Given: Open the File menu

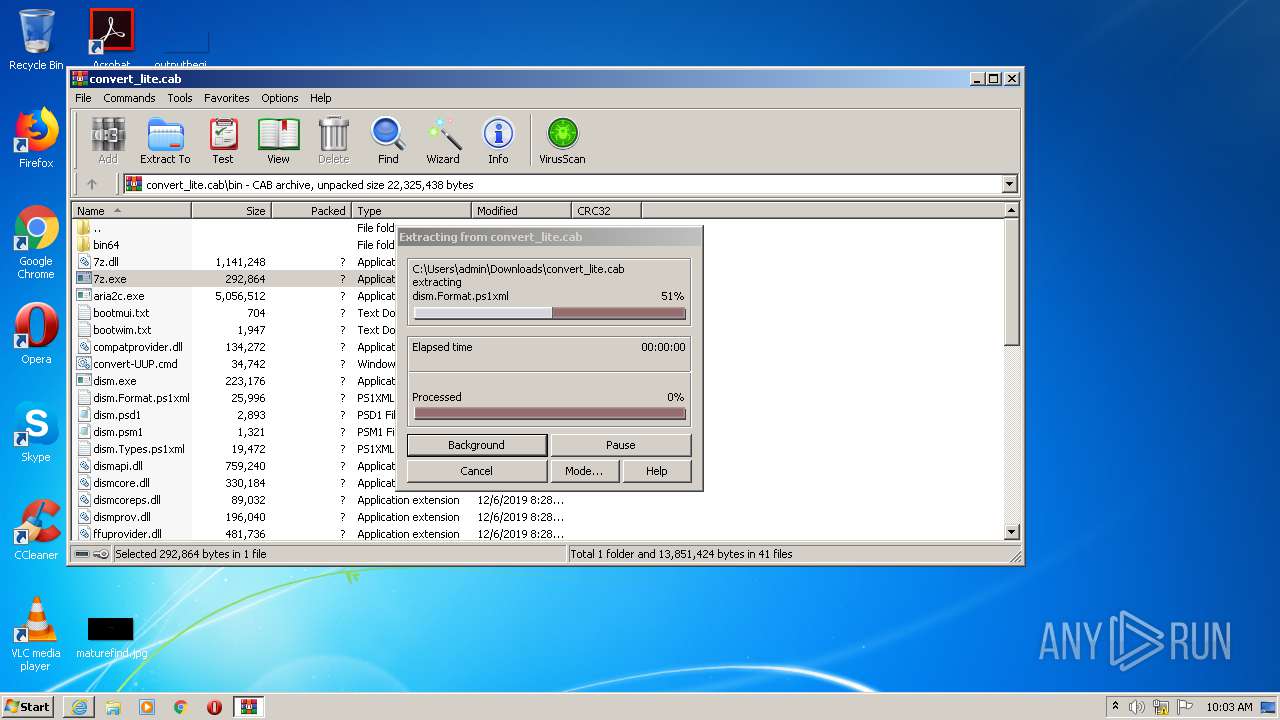Looking at the screenshot, I should [x=83, y=98].
